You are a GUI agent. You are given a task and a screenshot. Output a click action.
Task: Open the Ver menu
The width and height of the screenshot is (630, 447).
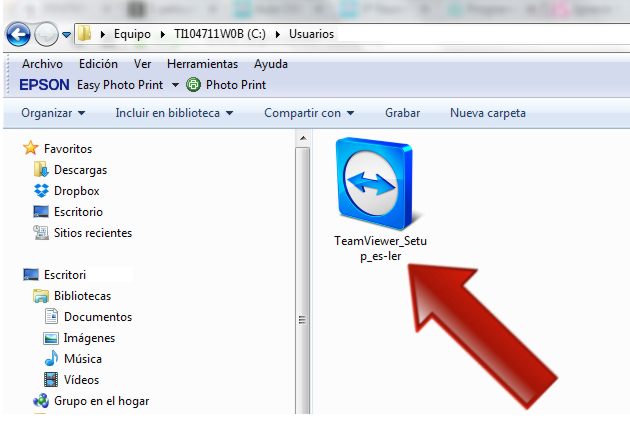[x=142, y=64]
